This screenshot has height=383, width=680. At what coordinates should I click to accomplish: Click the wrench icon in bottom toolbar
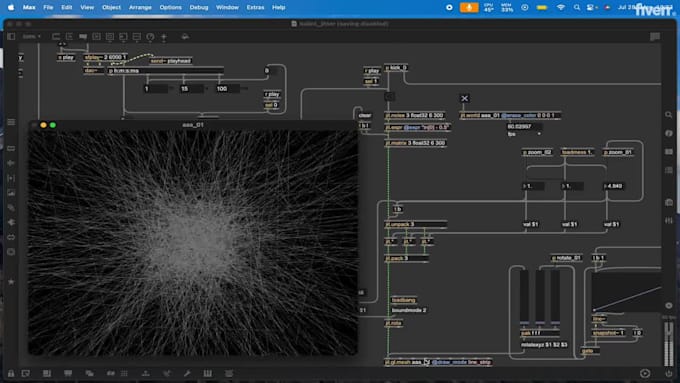click(x=187, y=373)
